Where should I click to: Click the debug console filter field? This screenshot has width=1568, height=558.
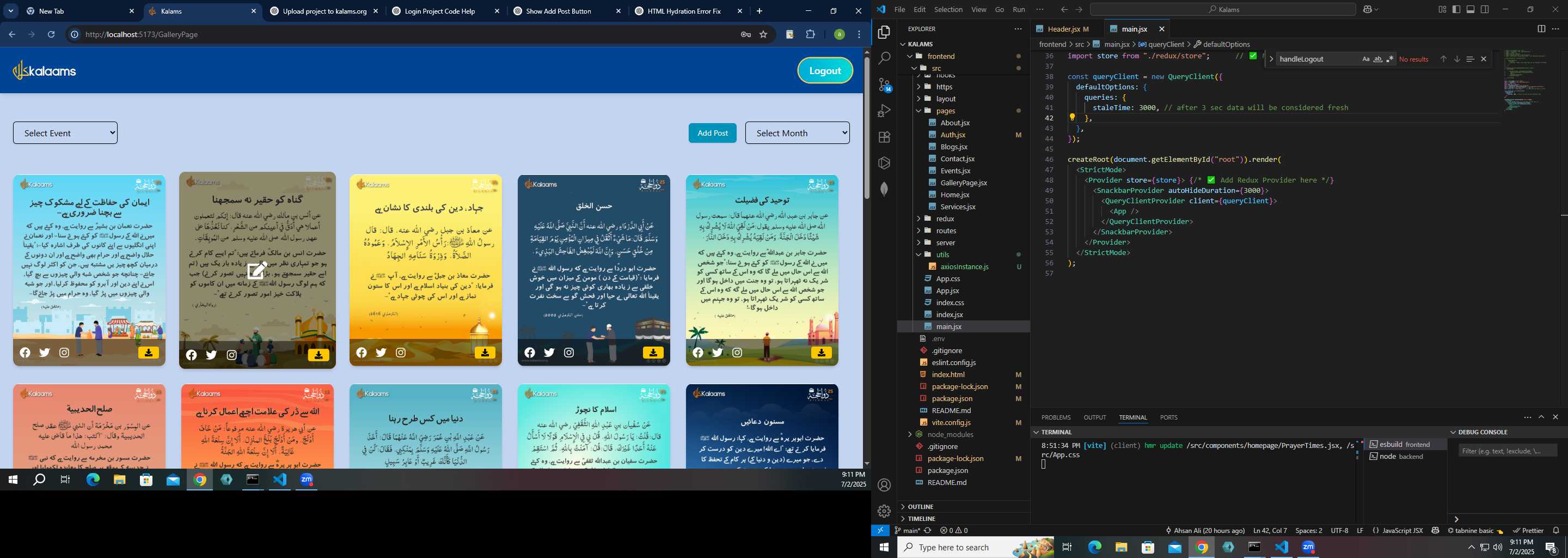[1507, 451]
